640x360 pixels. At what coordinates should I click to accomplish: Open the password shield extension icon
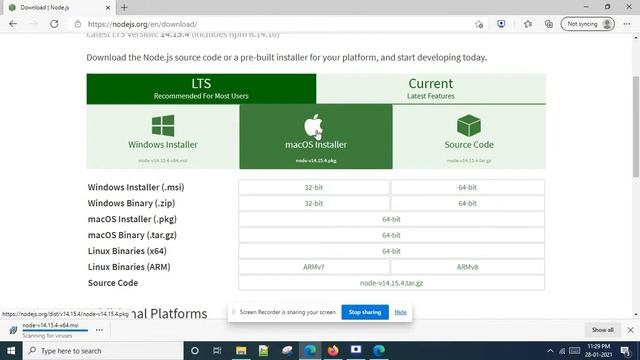pyautogui.click(x=501, y=24)
